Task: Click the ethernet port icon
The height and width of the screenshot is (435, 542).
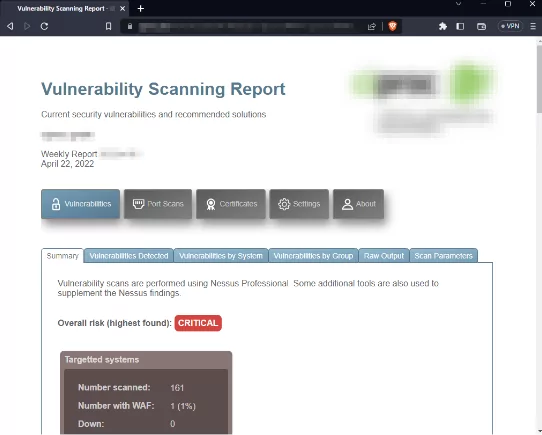Action: pos(138,204)
